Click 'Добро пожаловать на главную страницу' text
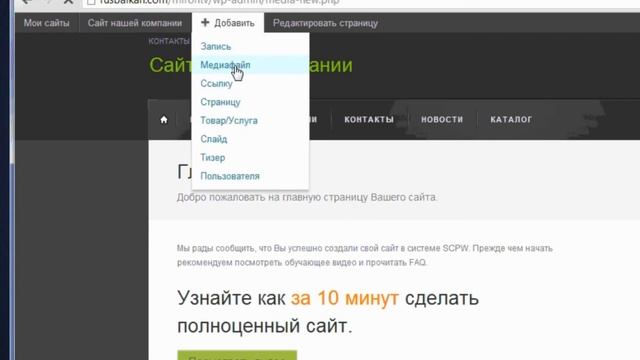Viewport: 640px width, 360px height. [x=307, y=197]
